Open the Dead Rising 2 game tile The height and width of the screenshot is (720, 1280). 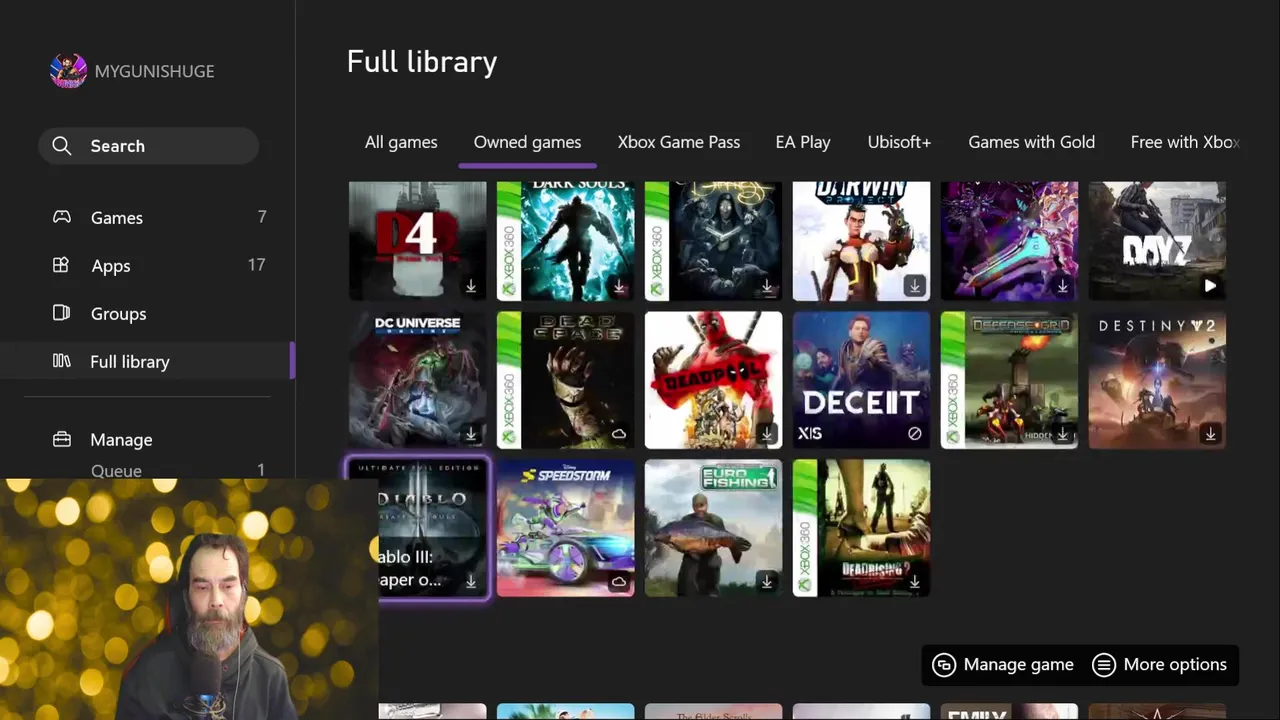pos(861,528)
